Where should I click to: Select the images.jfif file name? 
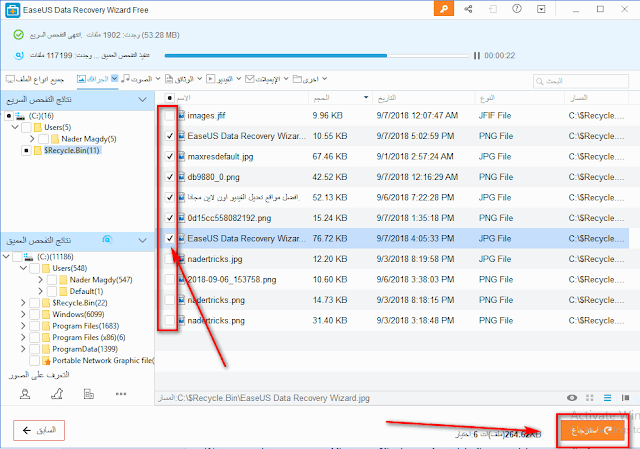point(206,116)
